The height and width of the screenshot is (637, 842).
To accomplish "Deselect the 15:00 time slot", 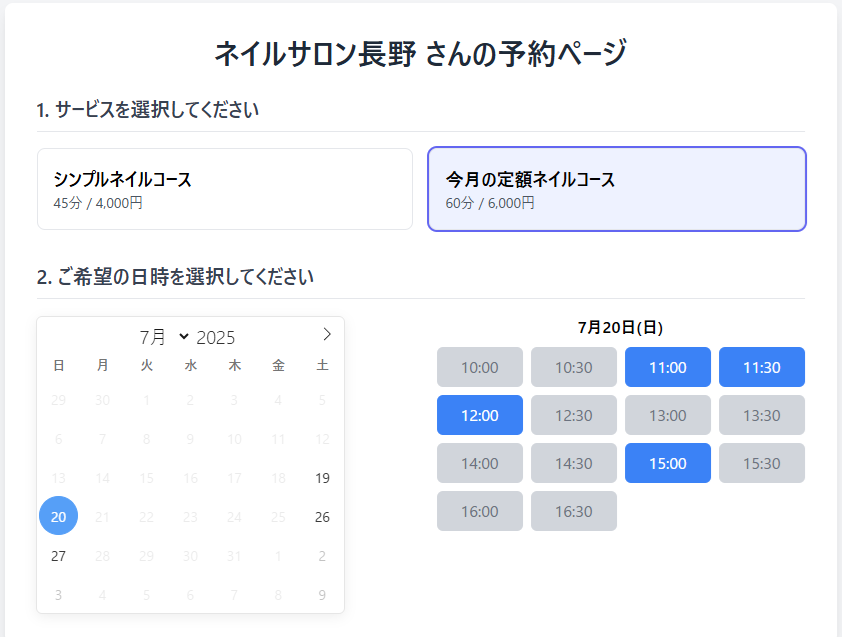I will [x=667, y=463].
